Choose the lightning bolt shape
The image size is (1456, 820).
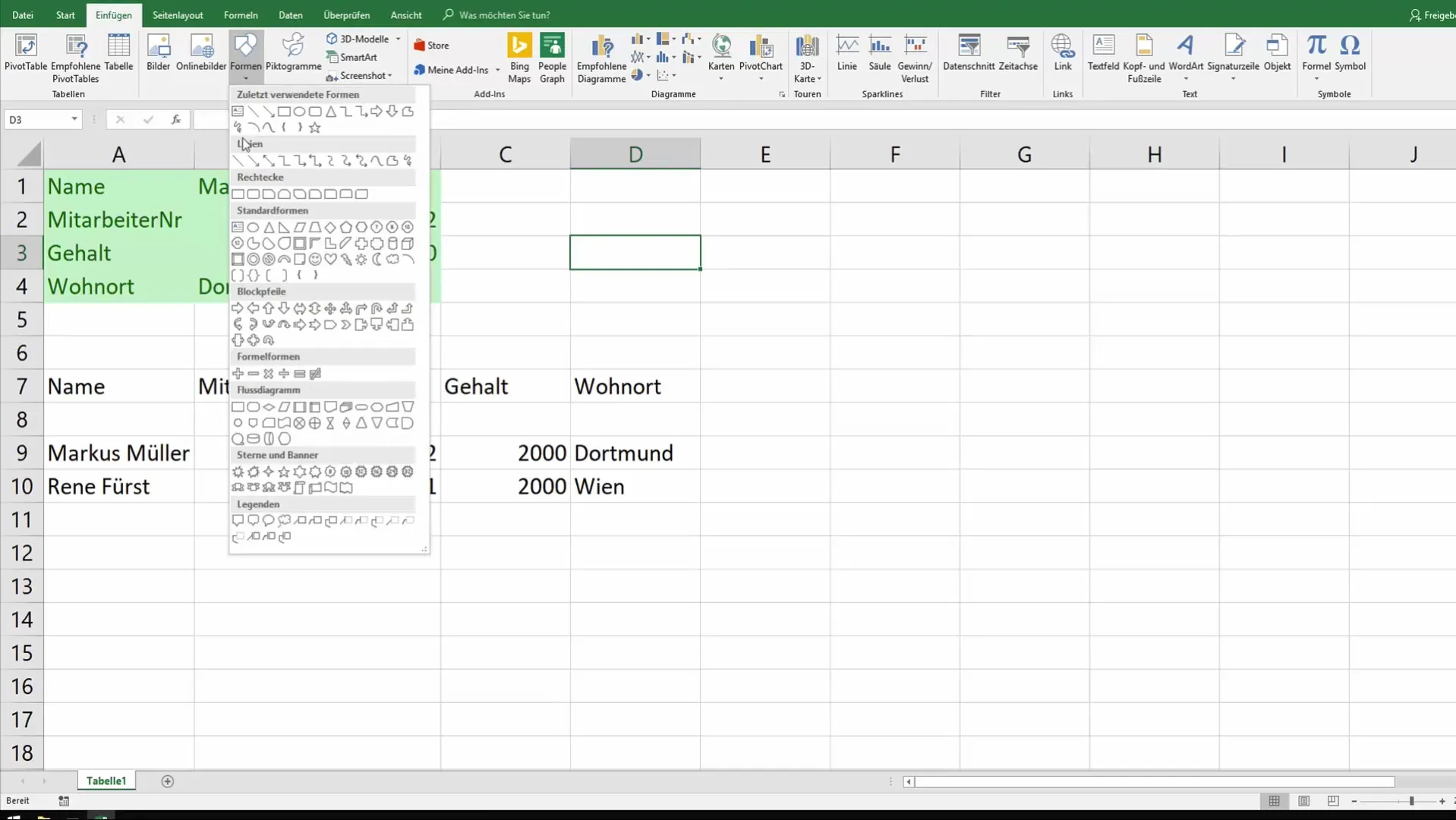point(346,260)
